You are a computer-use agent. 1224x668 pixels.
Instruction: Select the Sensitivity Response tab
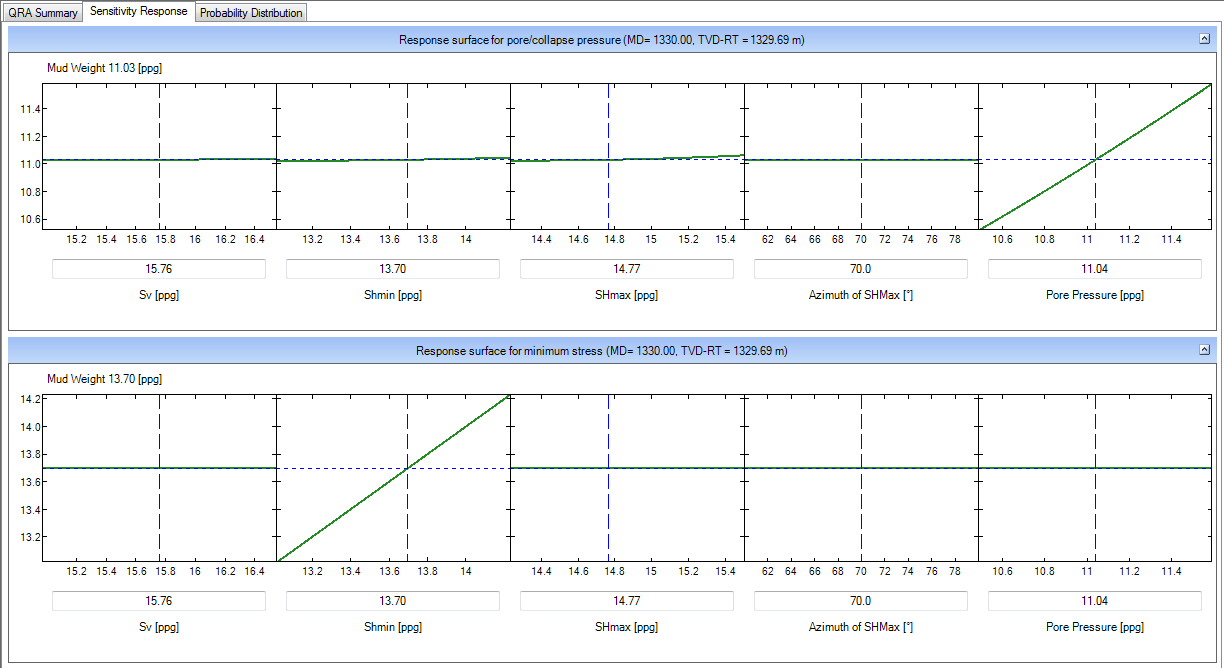point(139,12)
